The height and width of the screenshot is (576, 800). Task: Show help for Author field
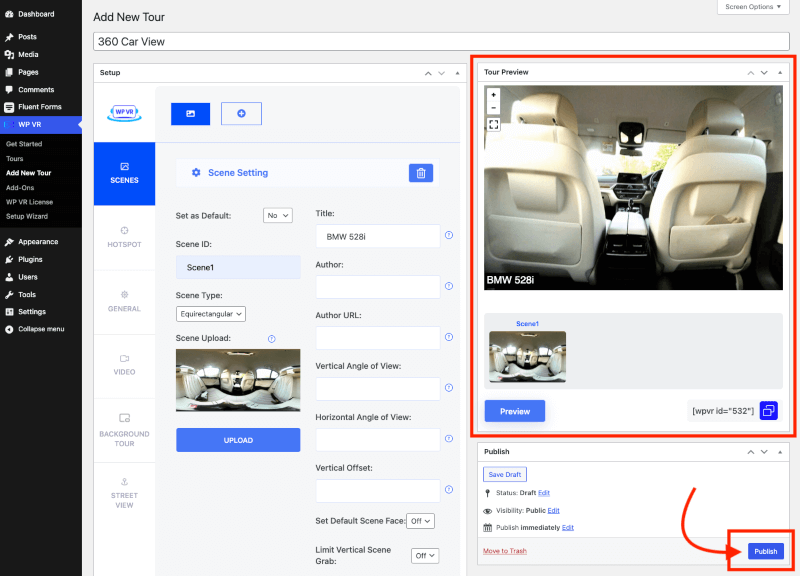(x=449, y=286)
